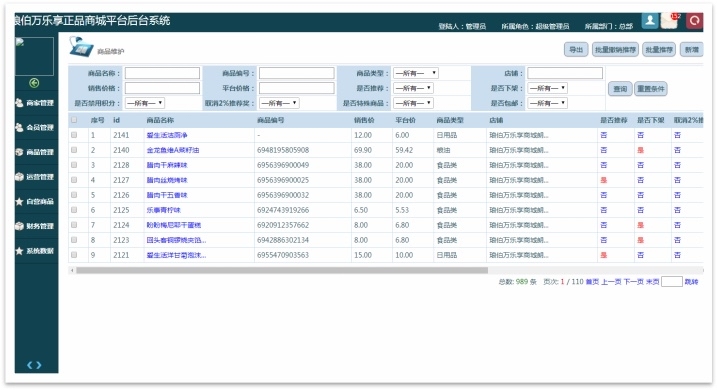Screen dimensions: 717x390
Task: Open product name link in row id 2125
Action: 164,210
